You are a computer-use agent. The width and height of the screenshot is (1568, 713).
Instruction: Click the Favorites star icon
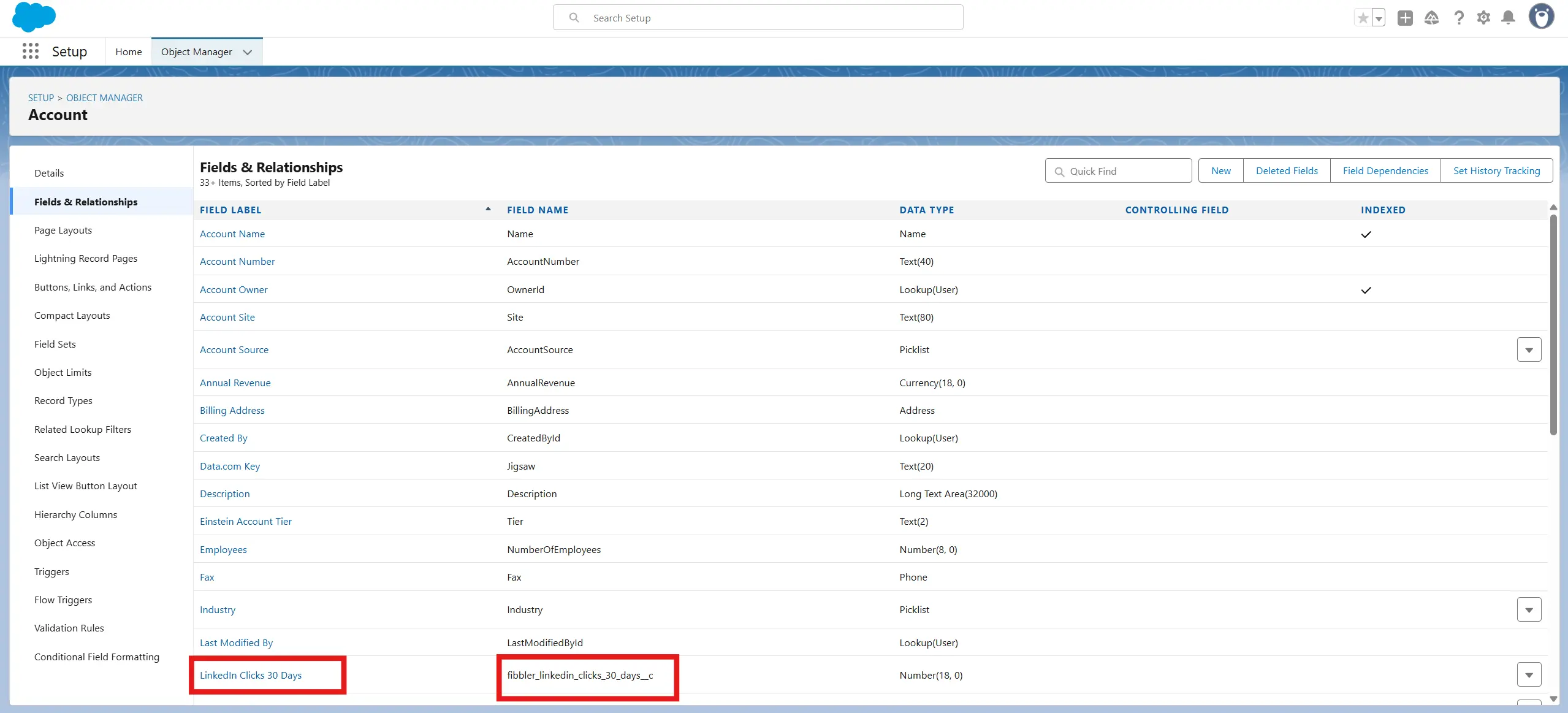[x=1363, y=18]
